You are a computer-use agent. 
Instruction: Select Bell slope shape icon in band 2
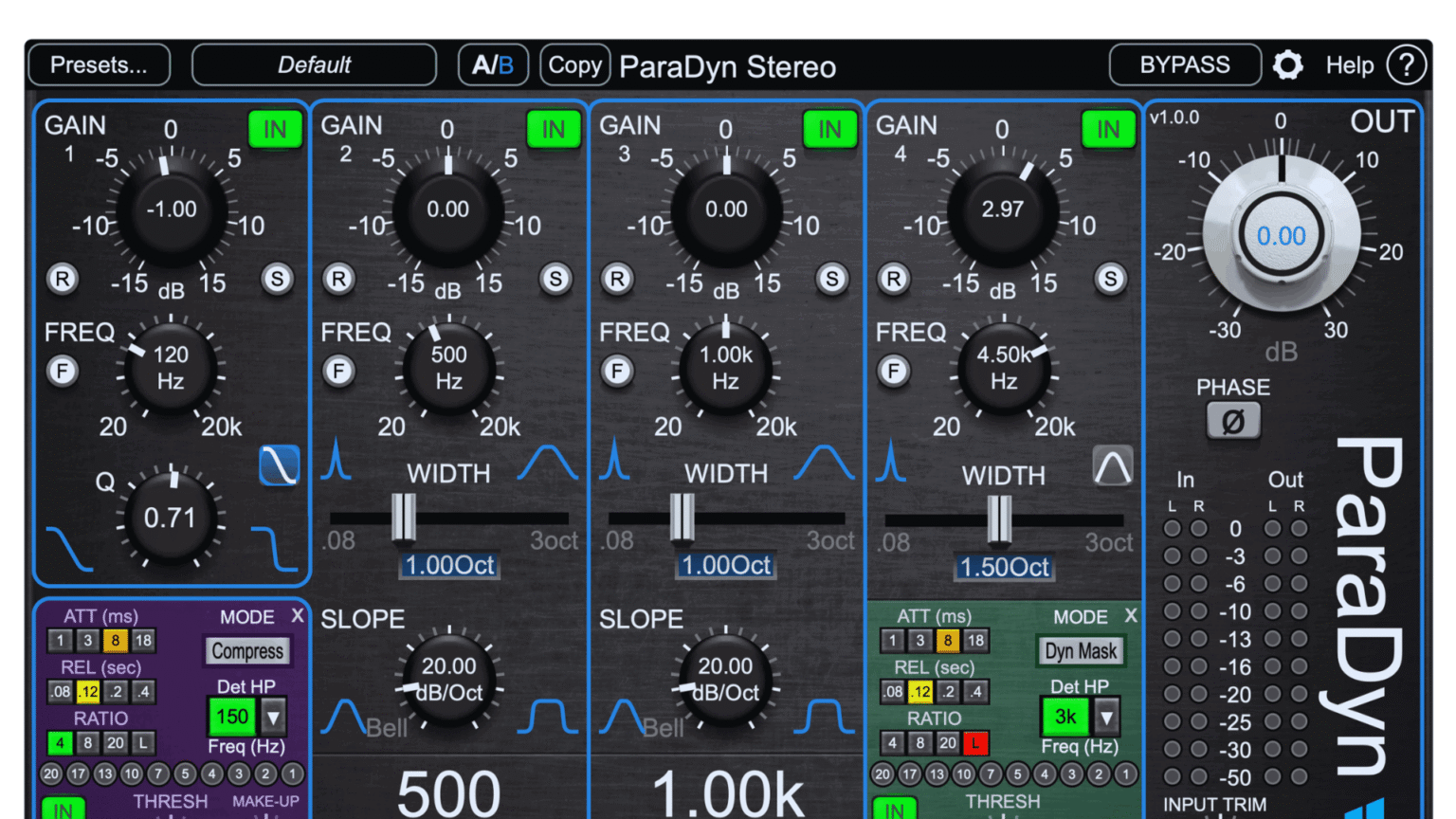[x=342, y=718]
